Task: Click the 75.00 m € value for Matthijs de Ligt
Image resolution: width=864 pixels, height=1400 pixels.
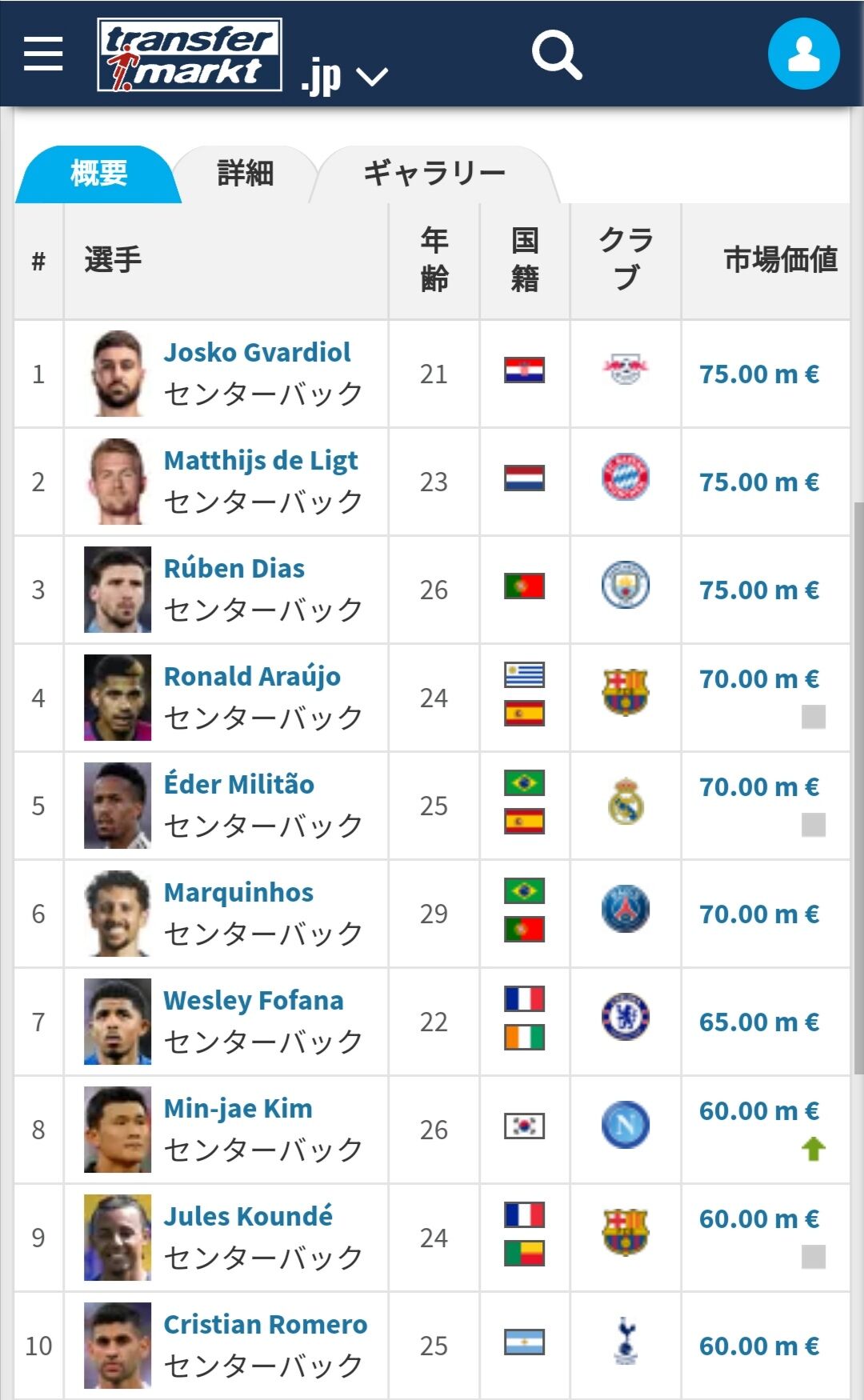Action: point(759,482)
